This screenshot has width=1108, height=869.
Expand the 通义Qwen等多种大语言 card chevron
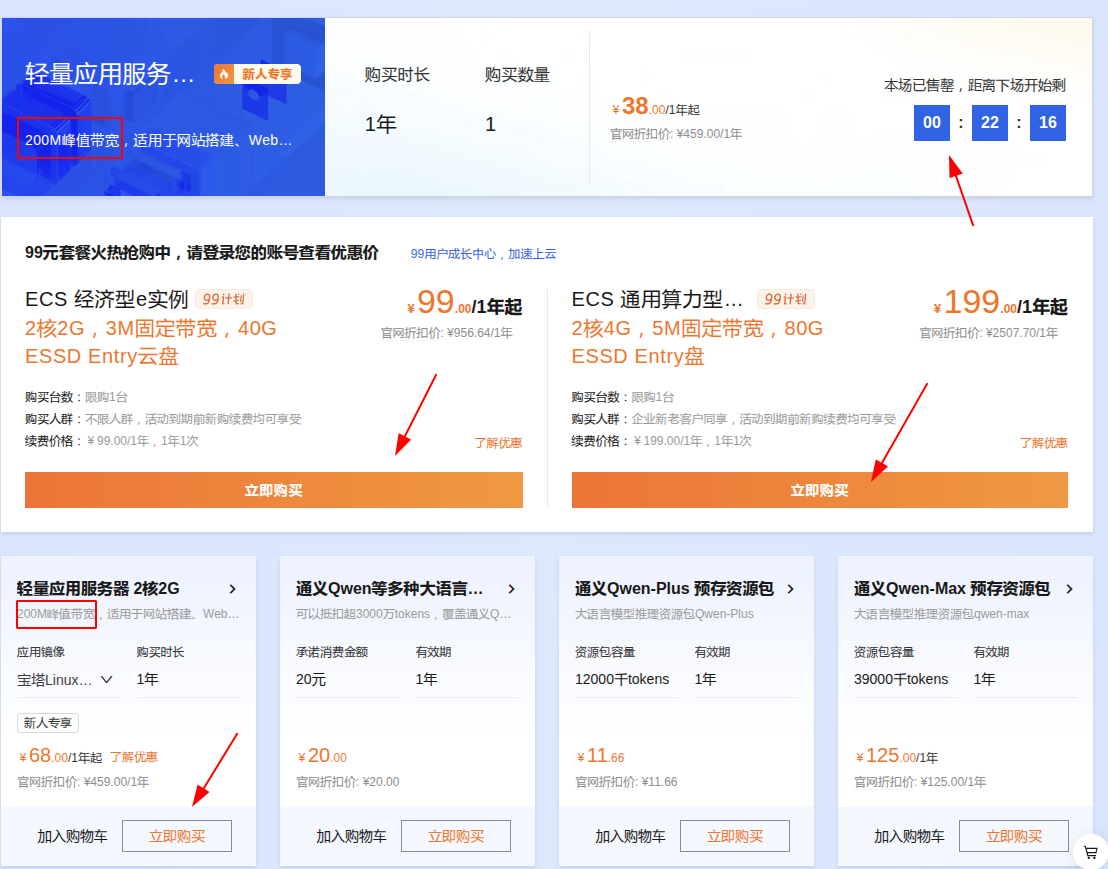512,589
